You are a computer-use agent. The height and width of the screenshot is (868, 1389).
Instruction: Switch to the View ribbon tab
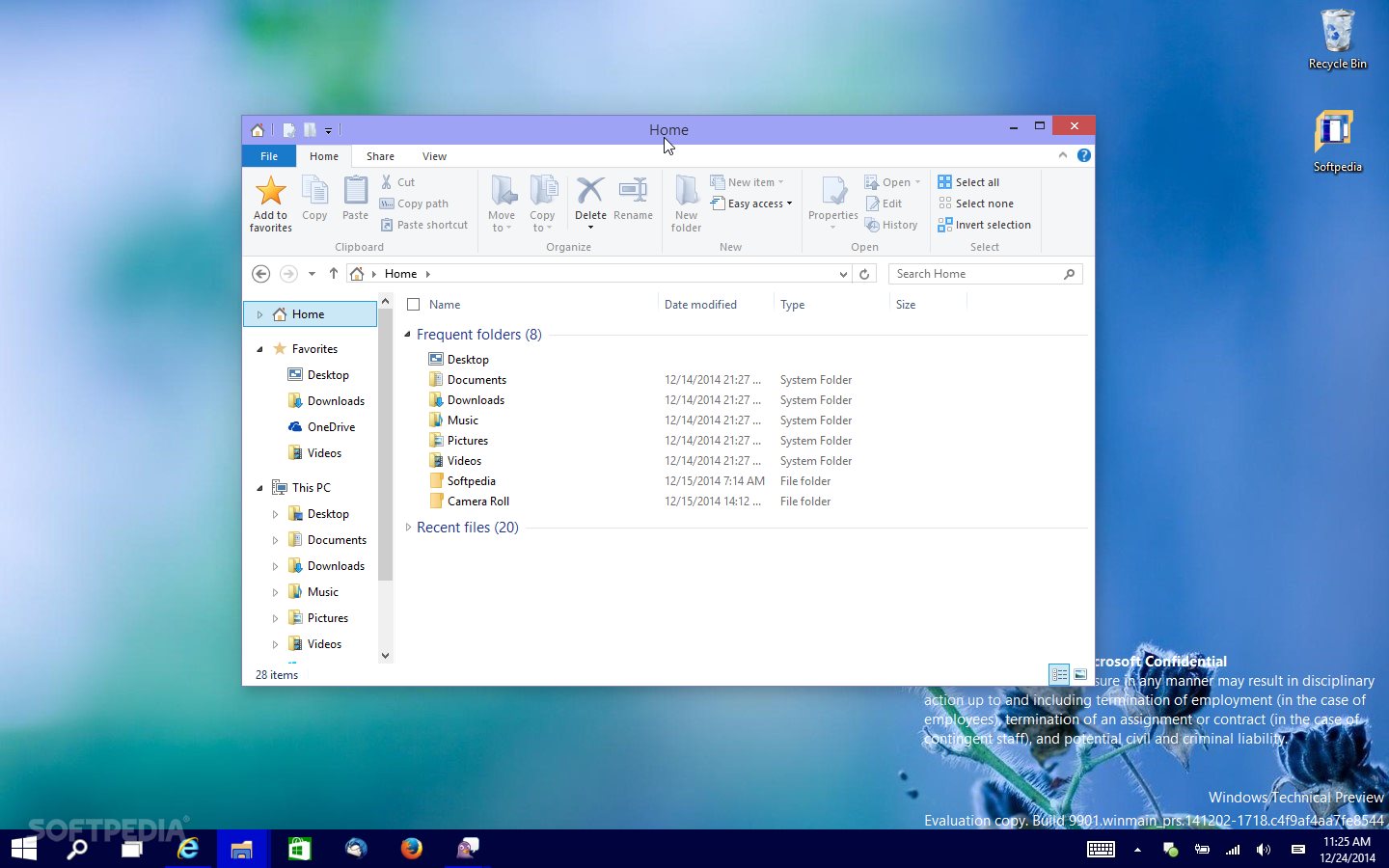[x=434, y=156]
